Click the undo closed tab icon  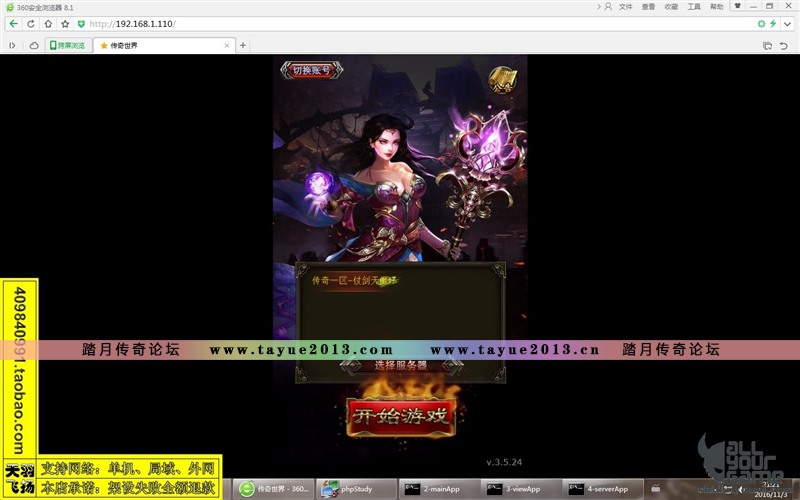(783, 45)
